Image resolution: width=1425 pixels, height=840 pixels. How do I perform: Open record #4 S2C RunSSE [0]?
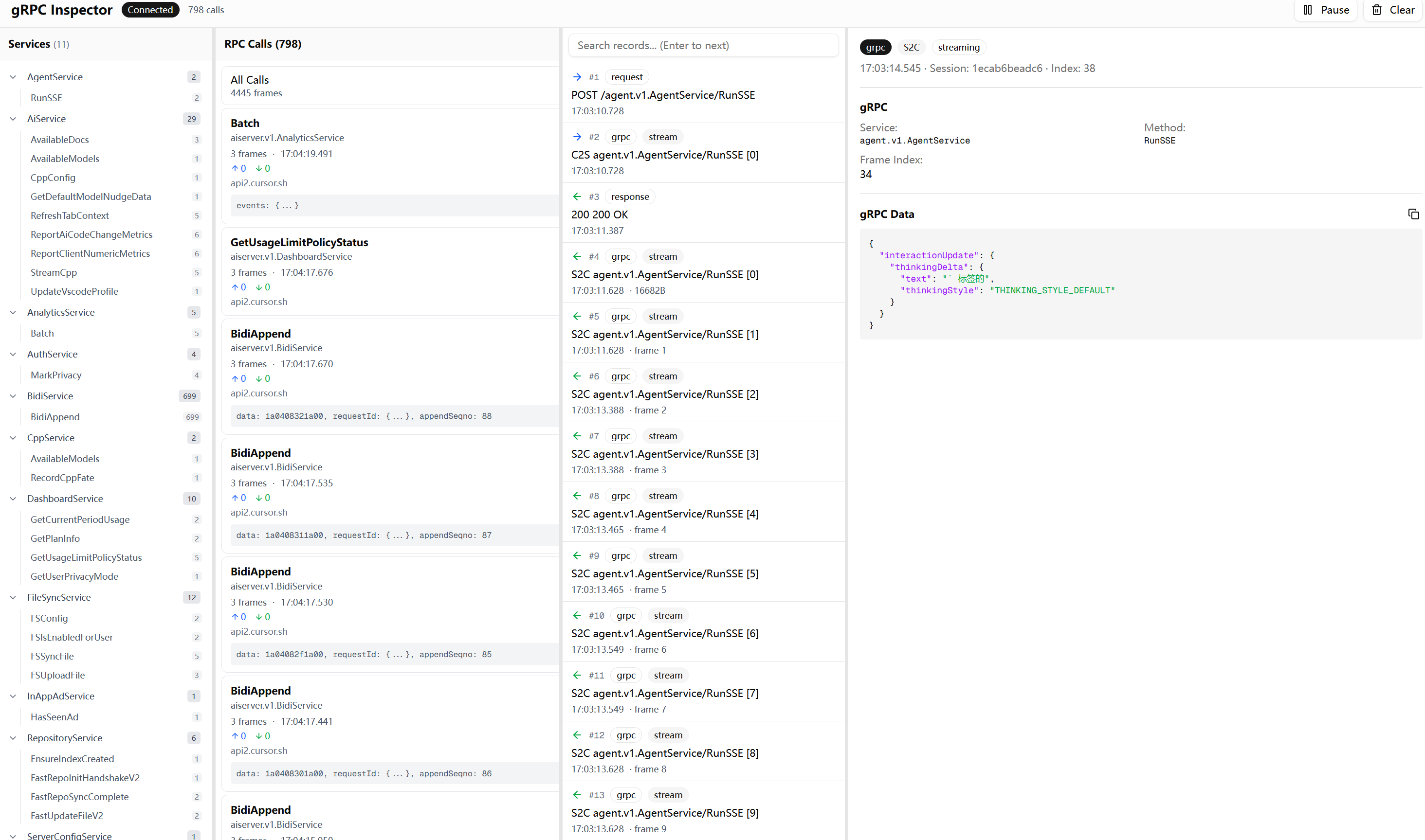point(664,274)
